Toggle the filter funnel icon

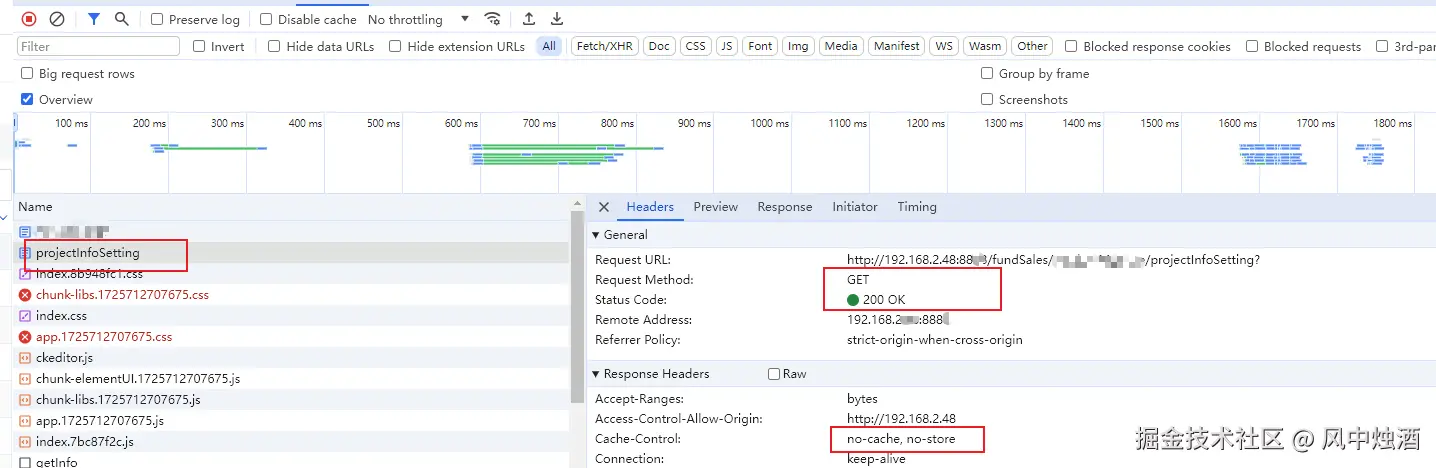[x=94, y=19]
